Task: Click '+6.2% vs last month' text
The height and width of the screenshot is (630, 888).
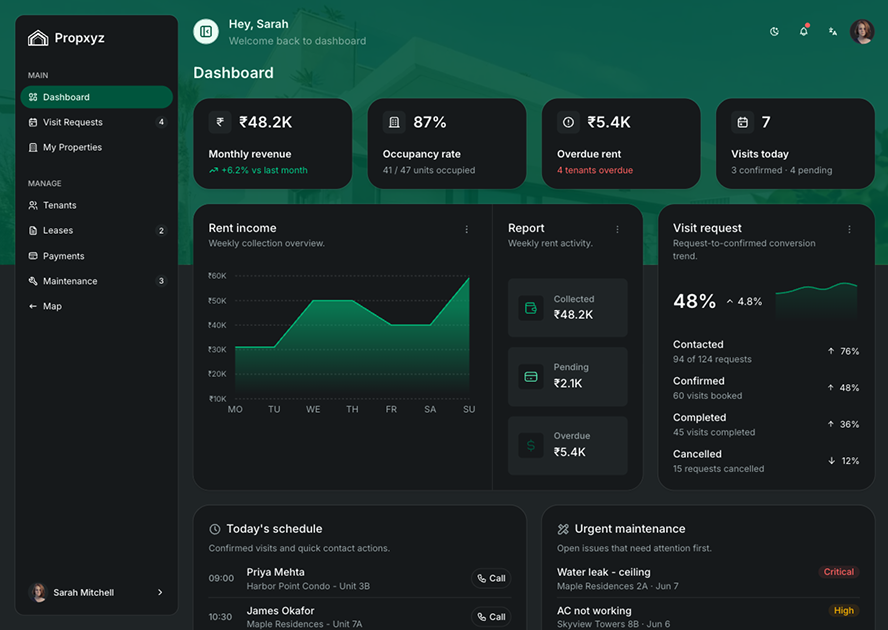Action: [264, 170]
